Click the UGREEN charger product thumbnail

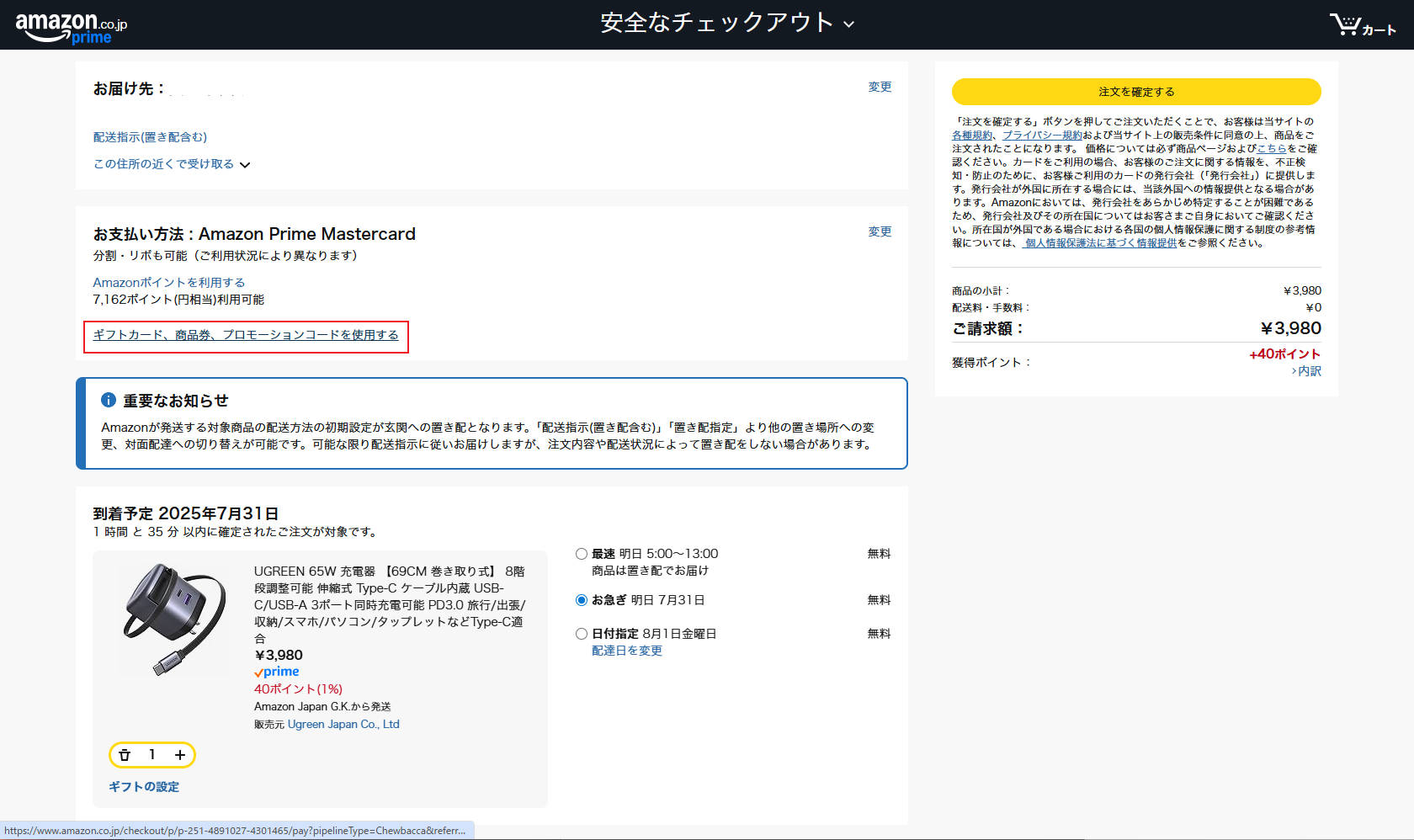175,619
